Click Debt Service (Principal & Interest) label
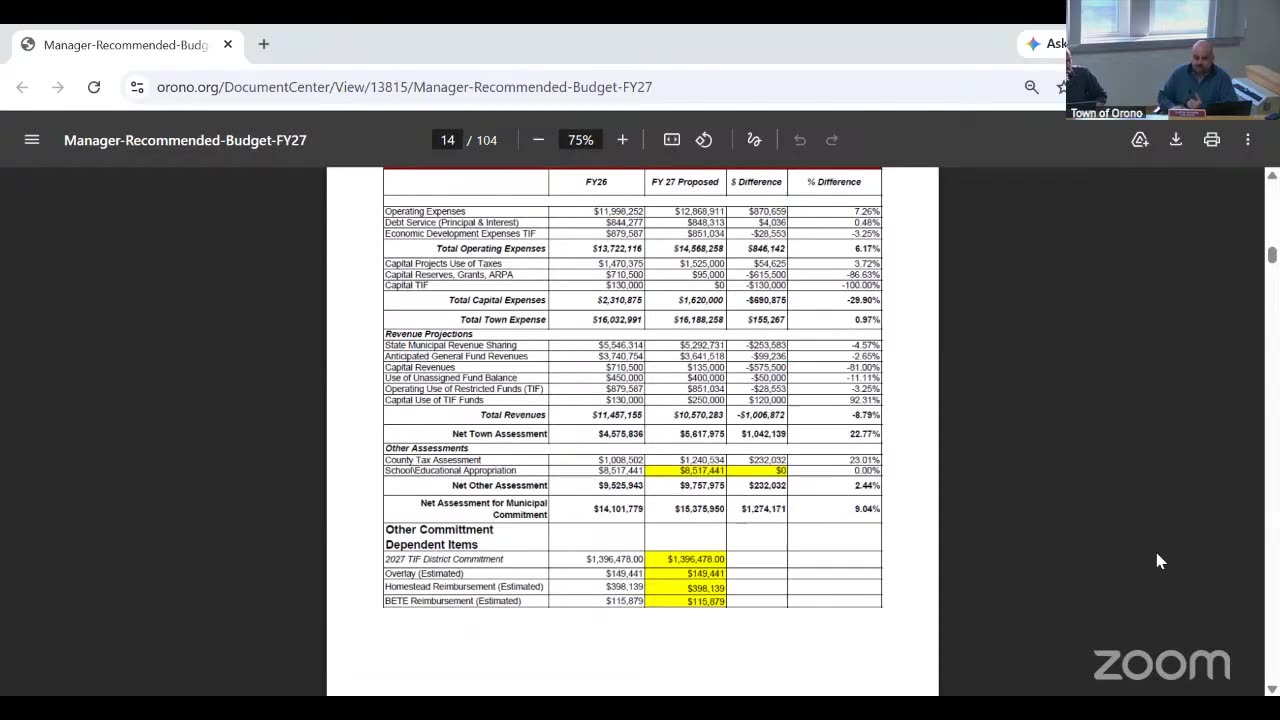This screenshot has width=1280, height=720. [452, 223]
